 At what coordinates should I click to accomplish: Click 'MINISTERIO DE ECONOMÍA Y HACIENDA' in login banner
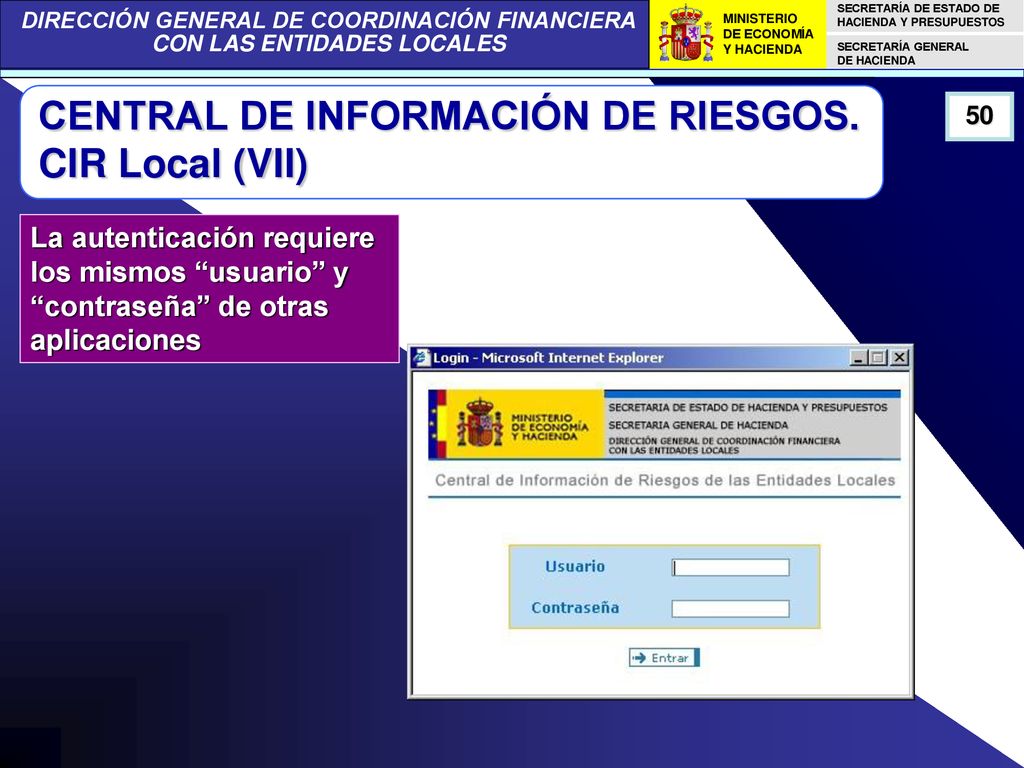549,427
